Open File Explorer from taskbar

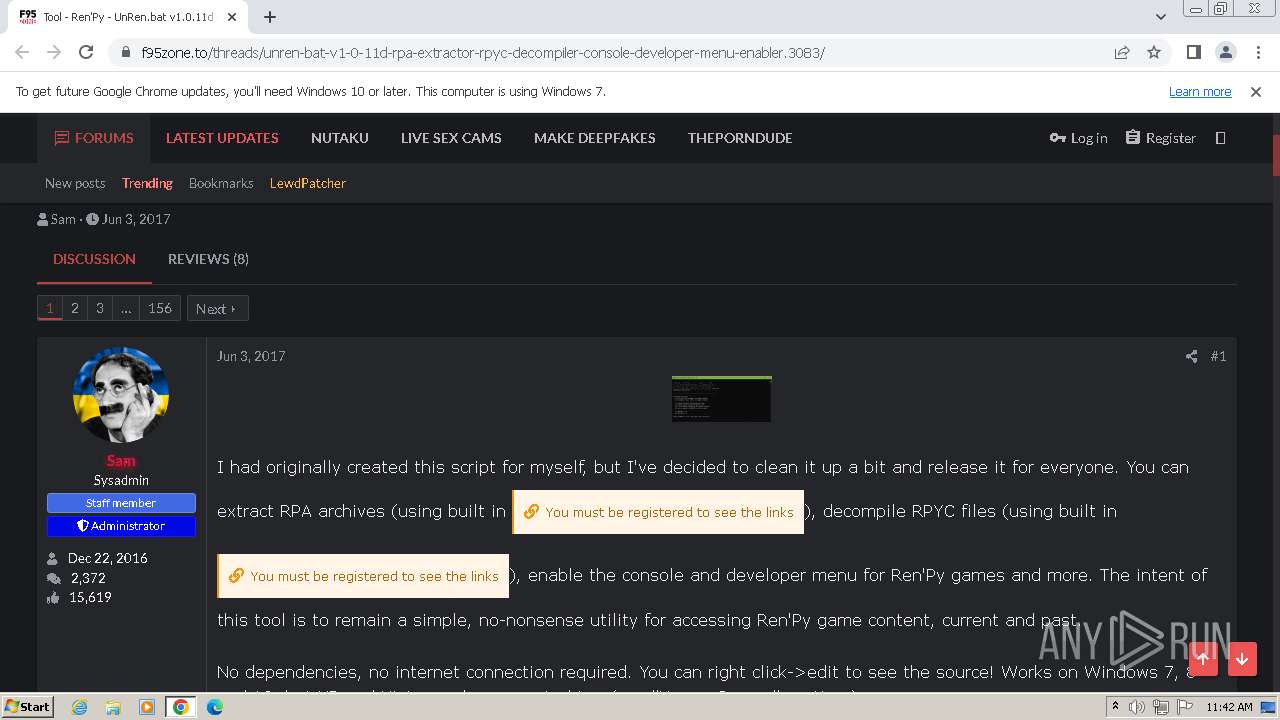coord(113,707)
